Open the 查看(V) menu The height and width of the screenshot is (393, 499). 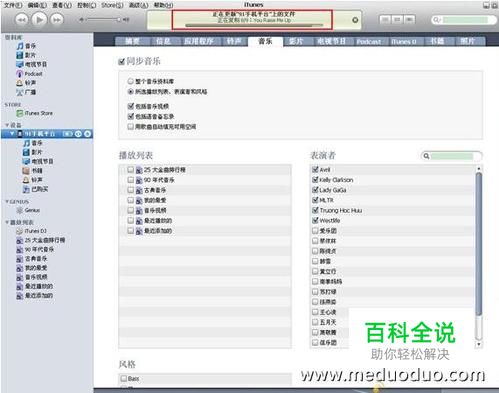coord(62,5)
